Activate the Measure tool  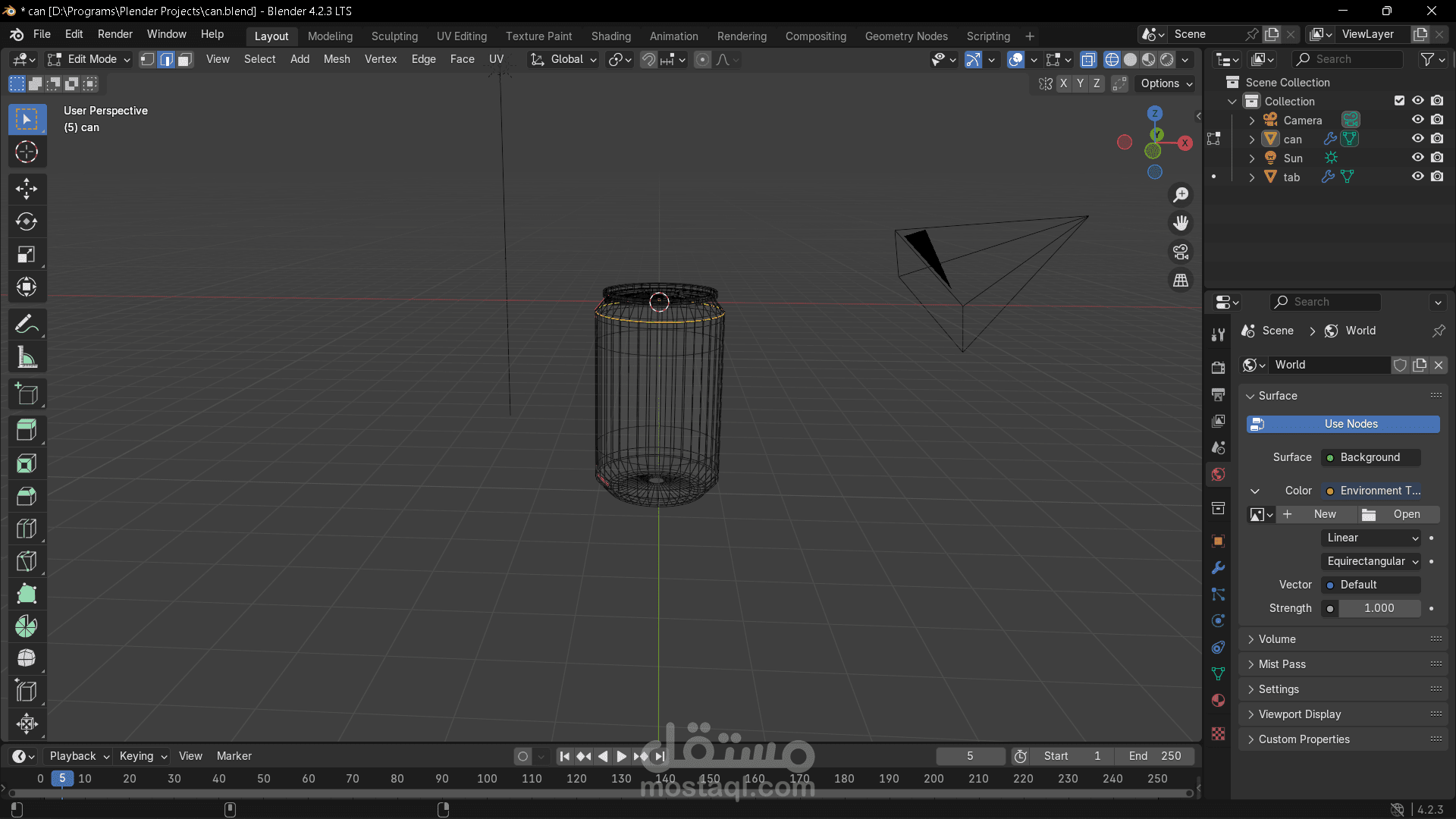pos(27,358)
